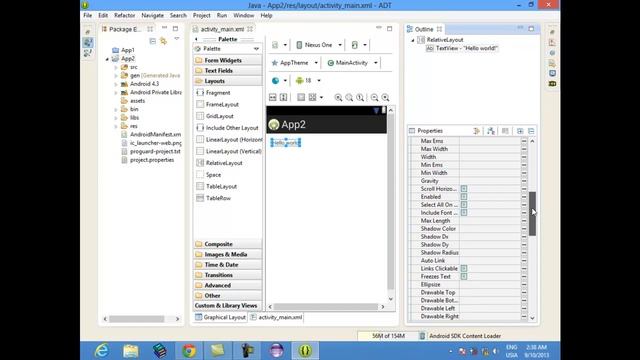Viewport: 640px width, 360px height.
Task: Click Link with Editor icon in Package Explorer
Action: pos(163,41)
